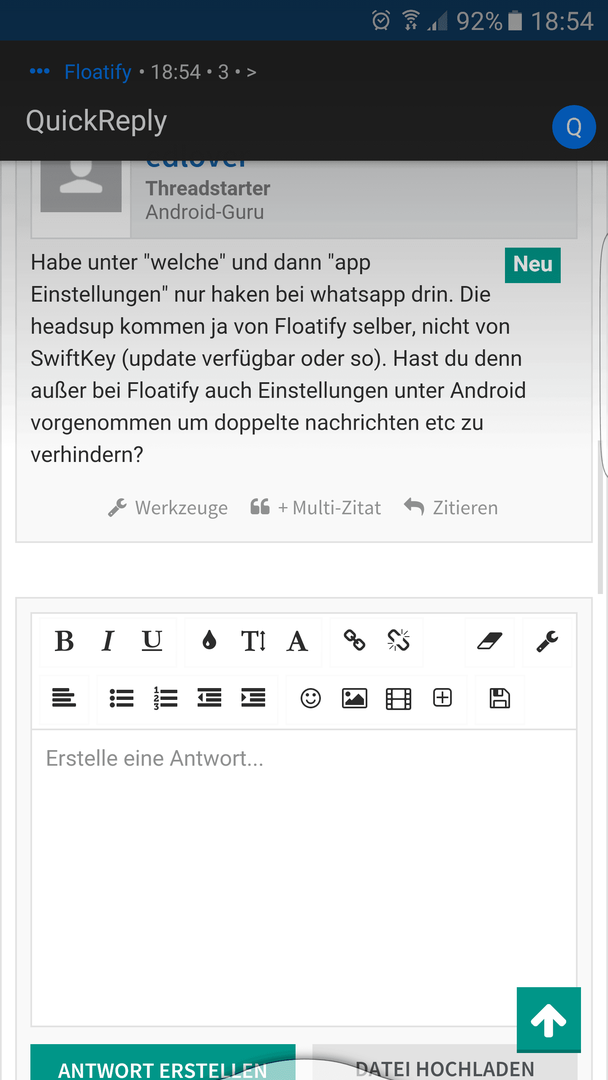Image resolution: width=608 pixels, height=1080 pixels.
Task: Save draft with the floppy disk icon
Action: pyautogui.click(x=499, y=699)
